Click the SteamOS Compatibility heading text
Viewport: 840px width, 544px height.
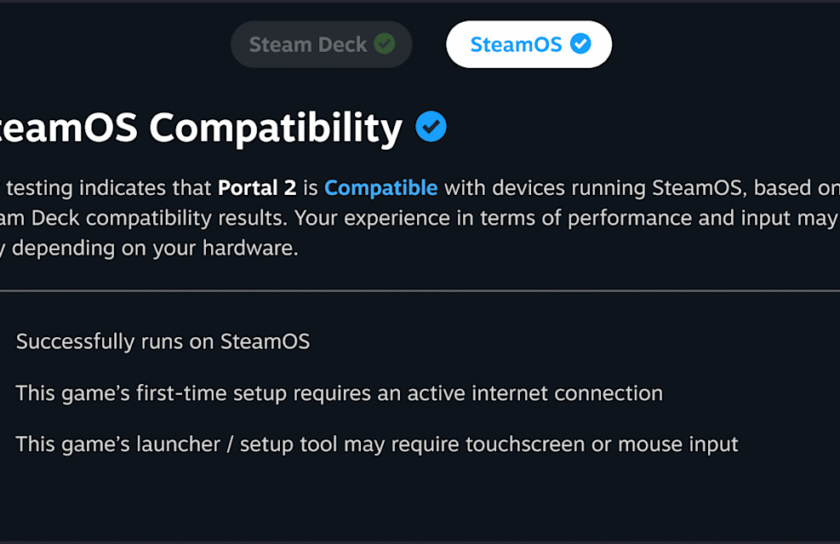coord(201,129)
